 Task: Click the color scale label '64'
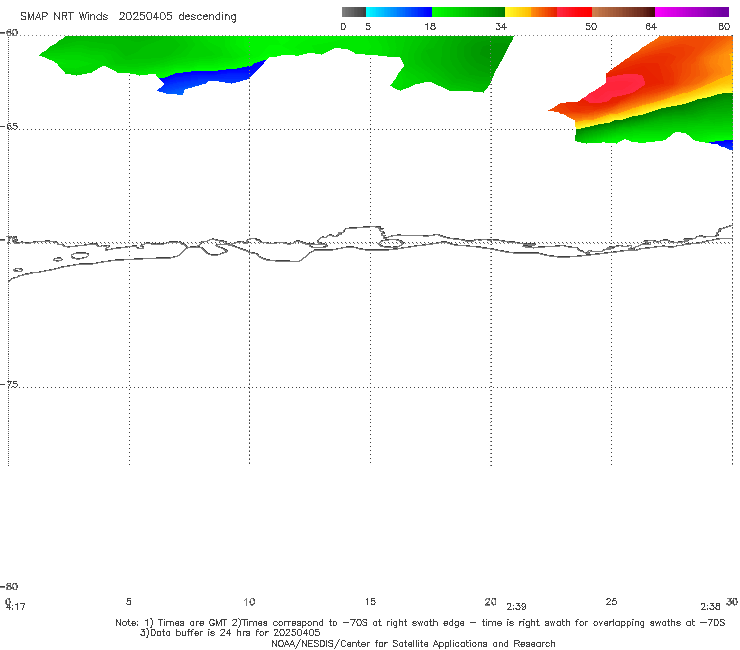[x=651, y=26]
